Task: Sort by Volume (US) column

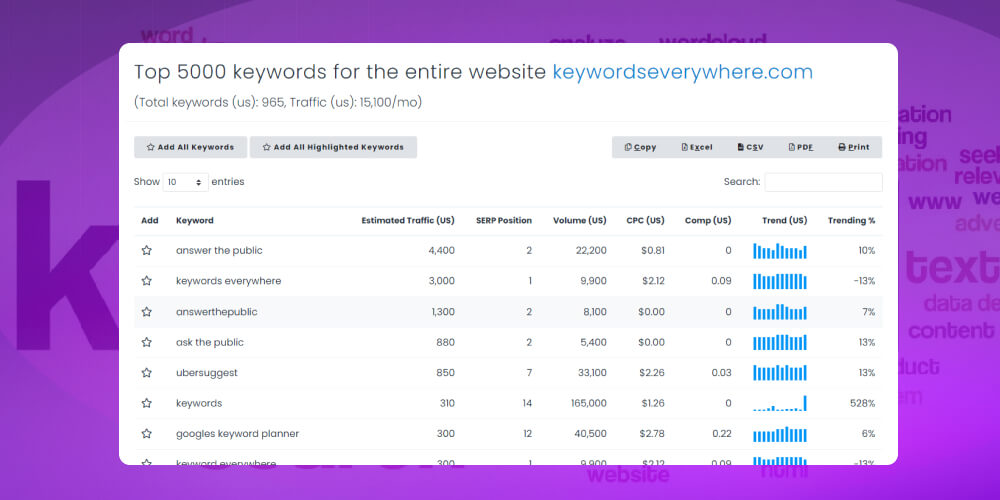Action: (580, 221)
